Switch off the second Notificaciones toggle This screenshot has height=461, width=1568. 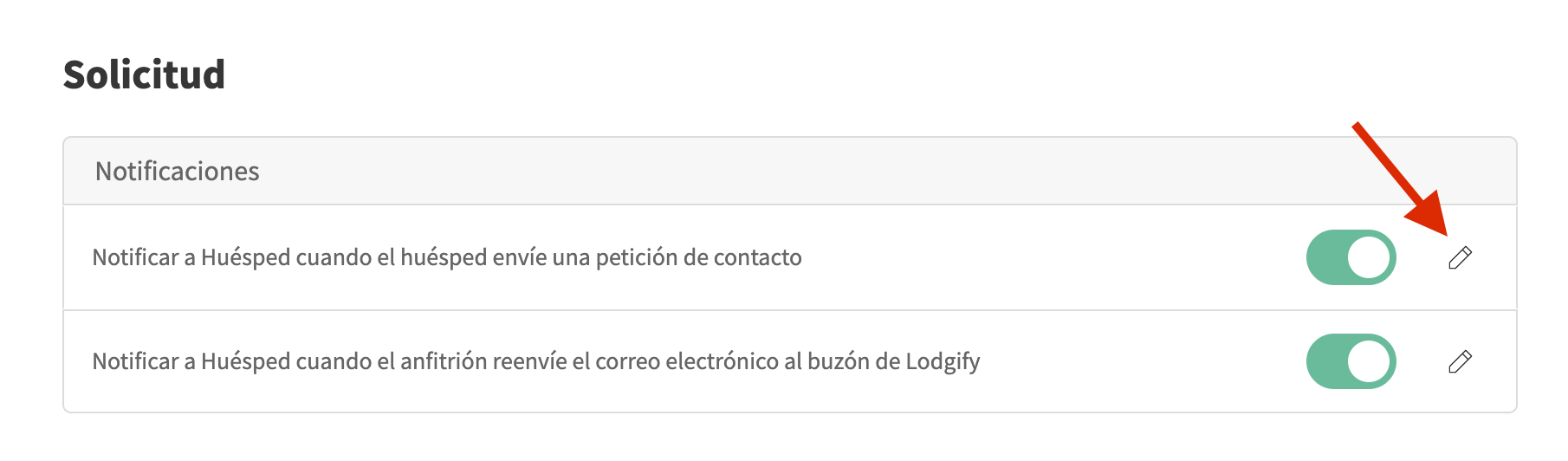(x=1351, y=361)
